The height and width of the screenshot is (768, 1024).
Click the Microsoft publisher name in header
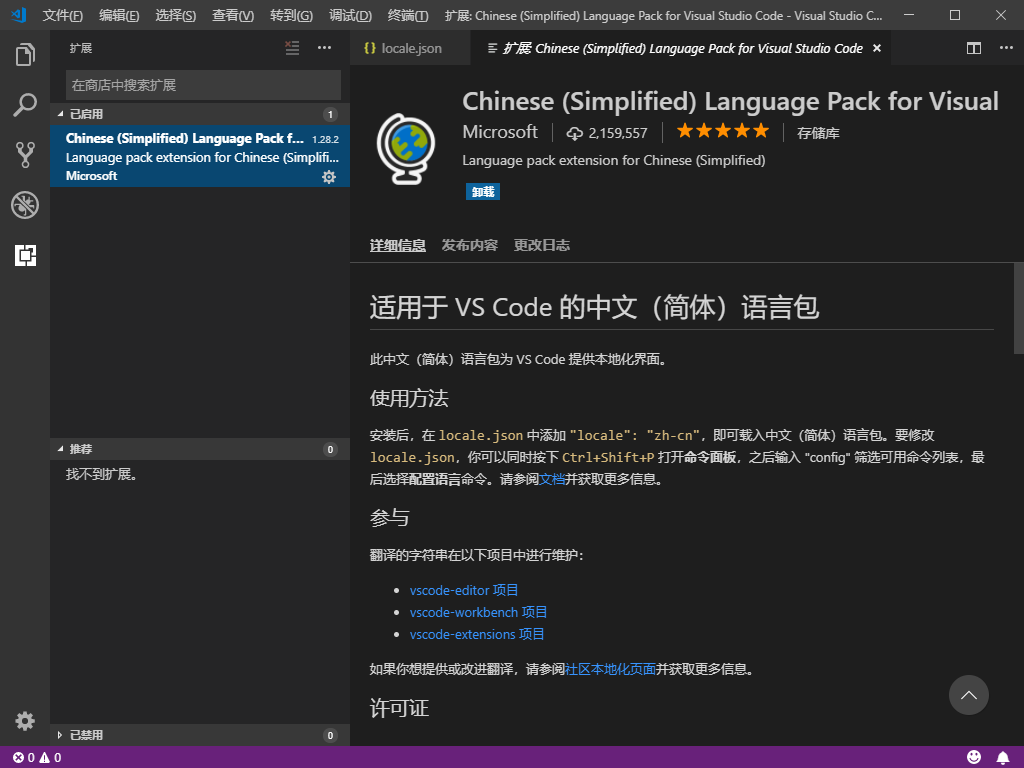pyautogui.click(x=500, y=132)
